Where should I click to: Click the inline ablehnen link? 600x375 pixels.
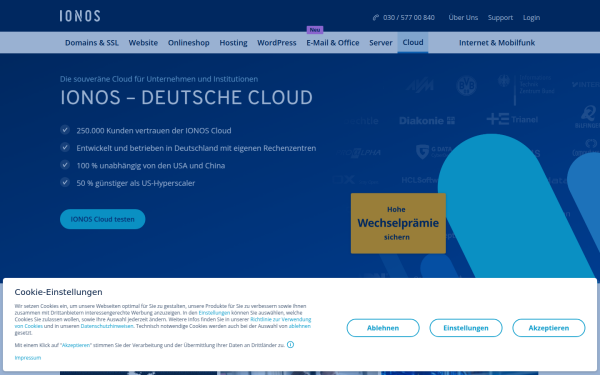click(x=300, y=326)
